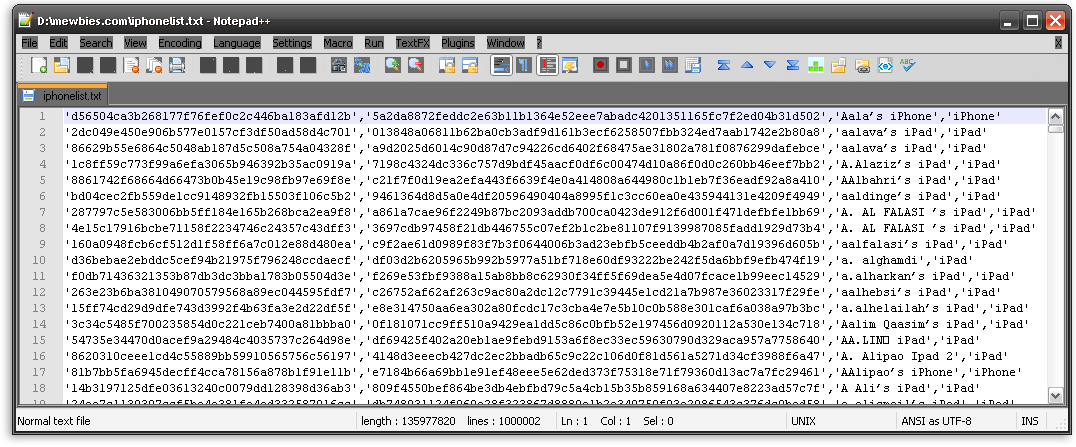This screenshot has width=1076, height=447.
Task: Jump to first difference hourglass-shaped icon
Action: (723, 65)
